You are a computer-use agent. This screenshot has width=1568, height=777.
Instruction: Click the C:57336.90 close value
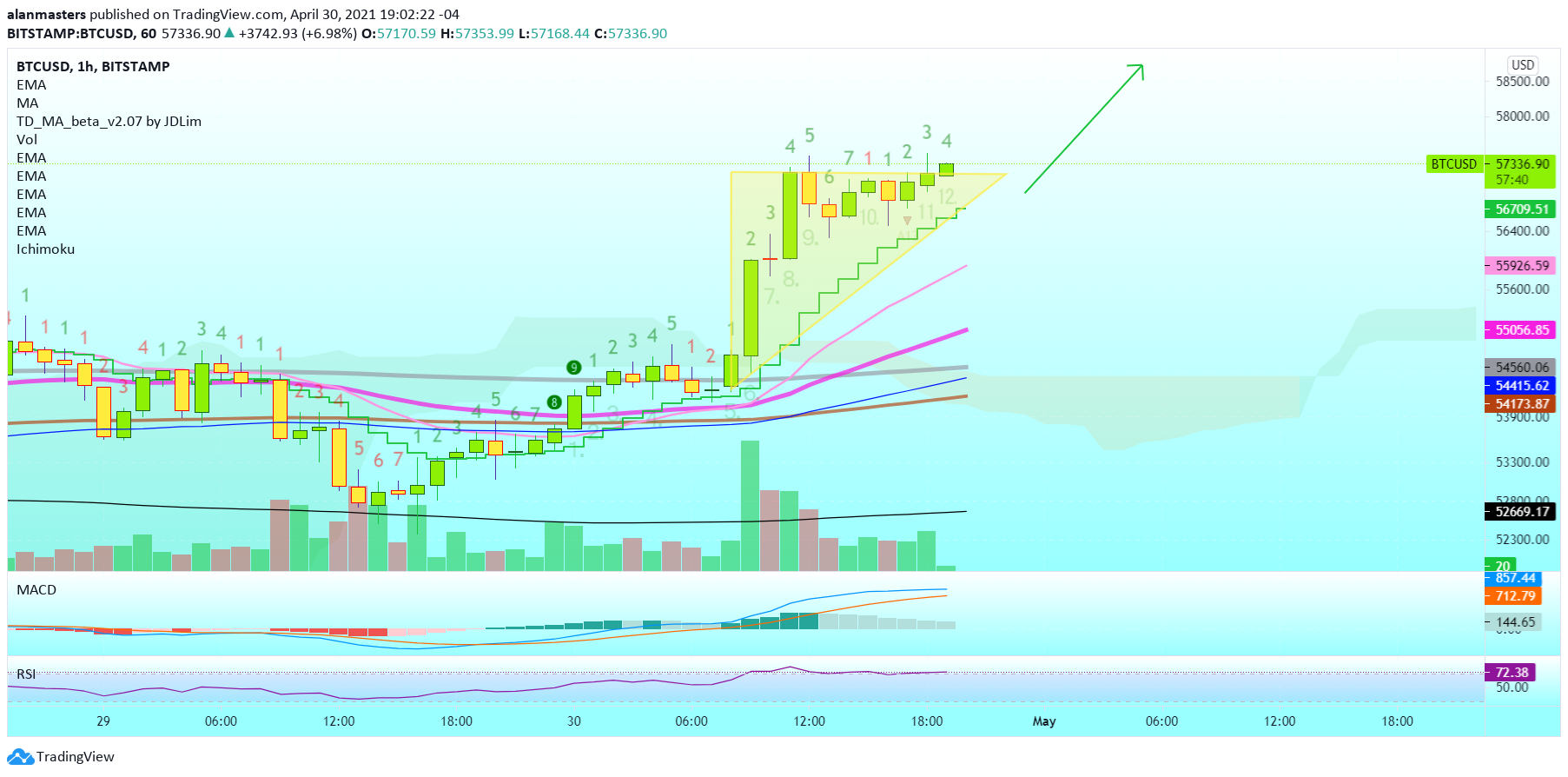coord(631,33)
